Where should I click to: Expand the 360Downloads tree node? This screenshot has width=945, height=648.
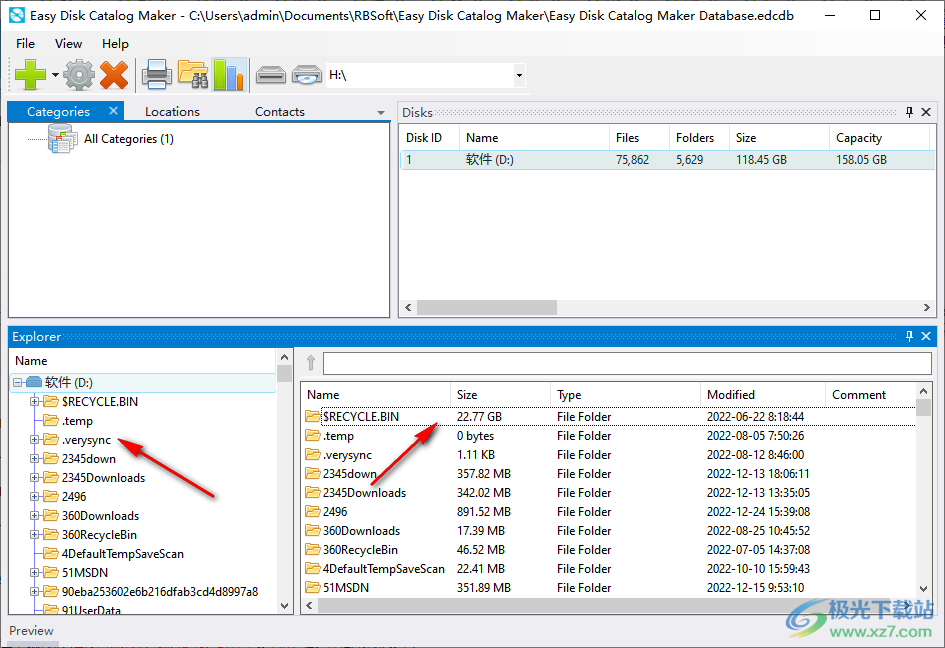point(34,515)
